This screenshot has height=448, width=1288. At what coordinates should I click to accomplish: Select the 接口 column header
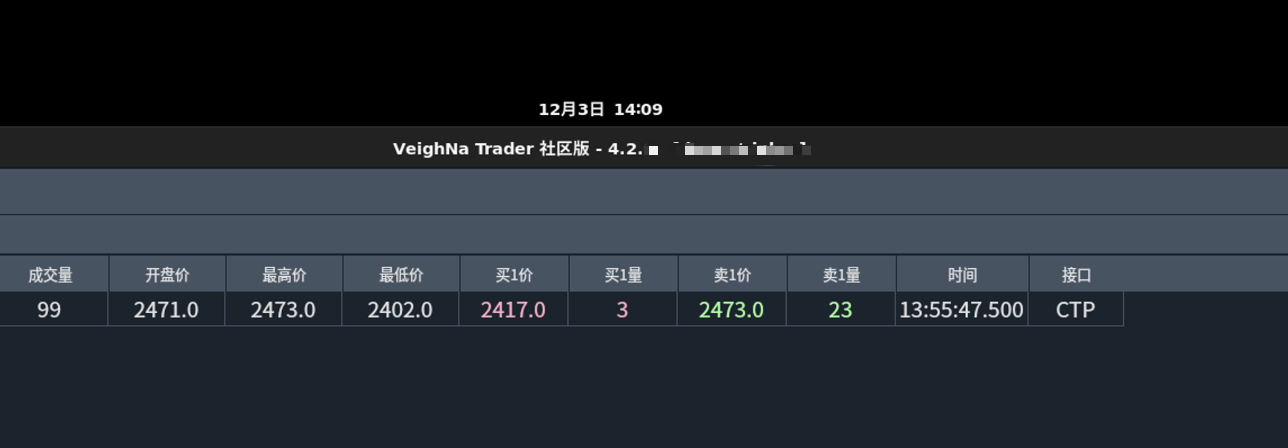pyautogui.click(x=1076, y=275)
